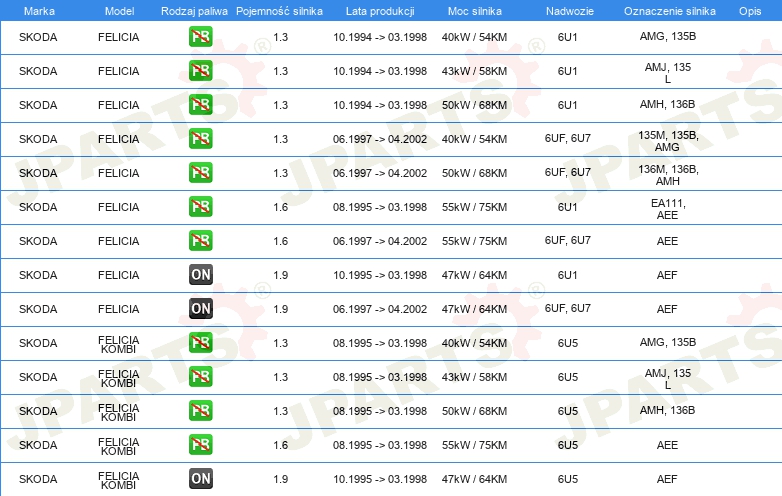Click the petrol icon in the 135M, 135B, AMG row
This screenshot has height=496, width=782.
(x=200, y=139)
